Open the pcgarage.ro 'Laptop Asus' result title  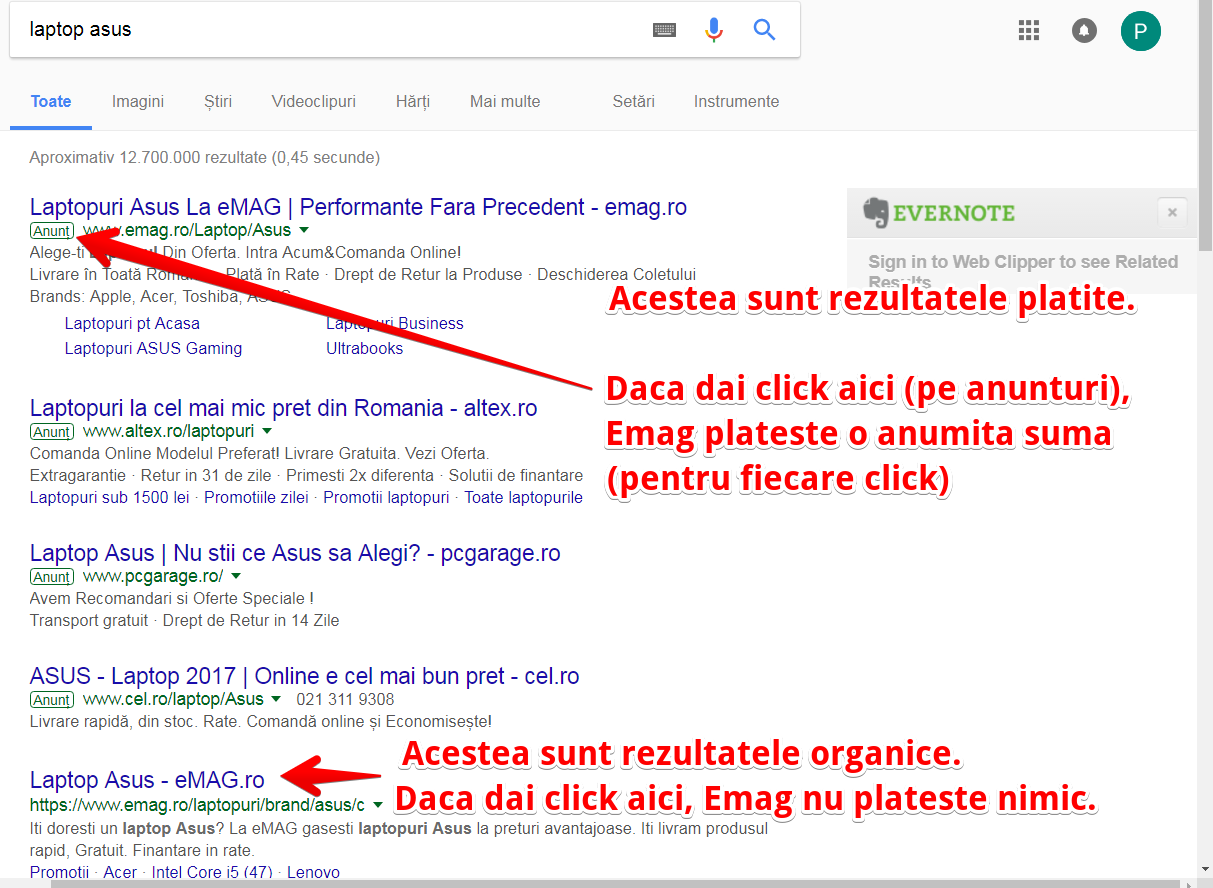pos(295,554)
